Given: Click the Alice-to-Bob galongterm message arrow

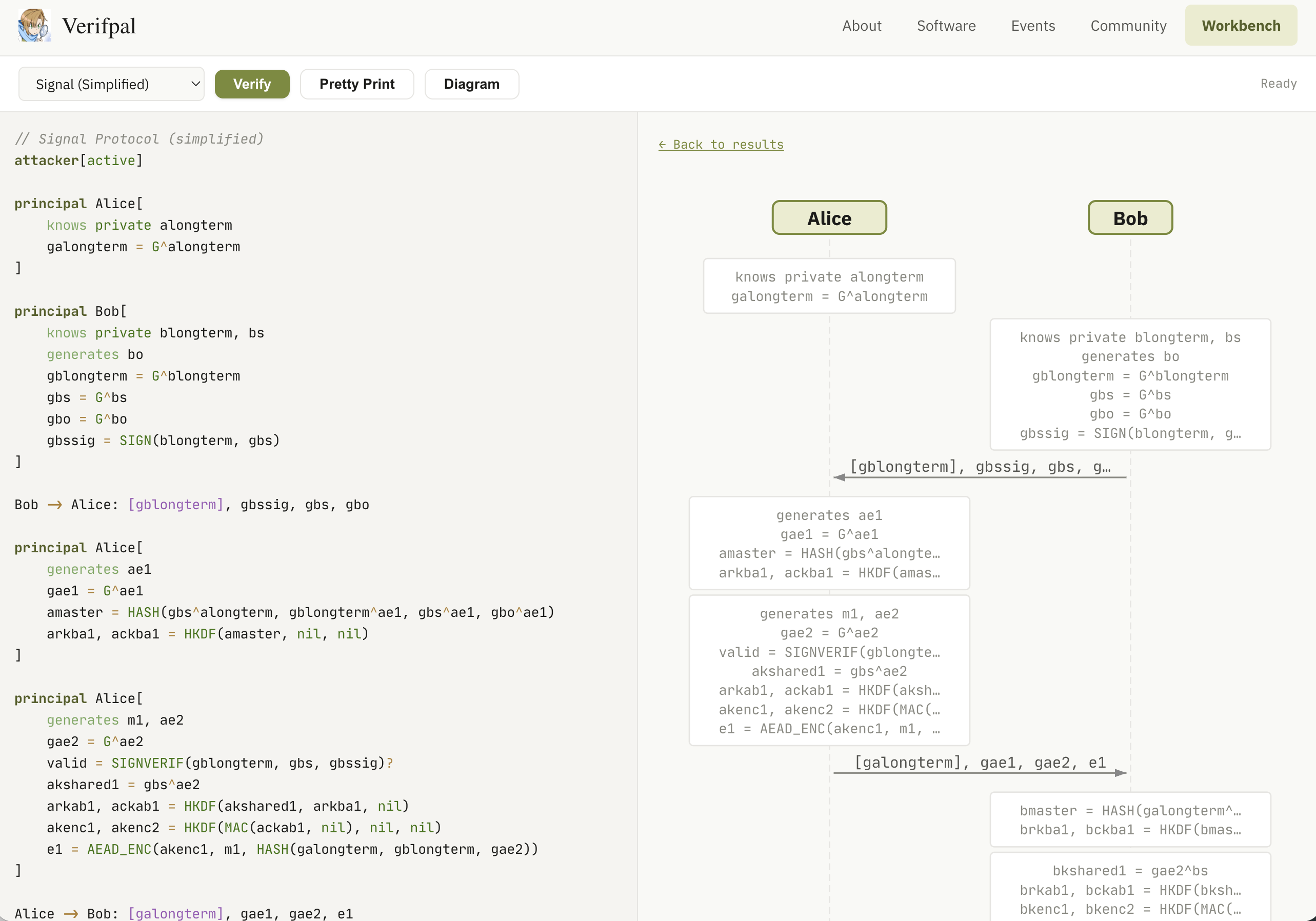Looking at the screenshot, I should point(980,772).
